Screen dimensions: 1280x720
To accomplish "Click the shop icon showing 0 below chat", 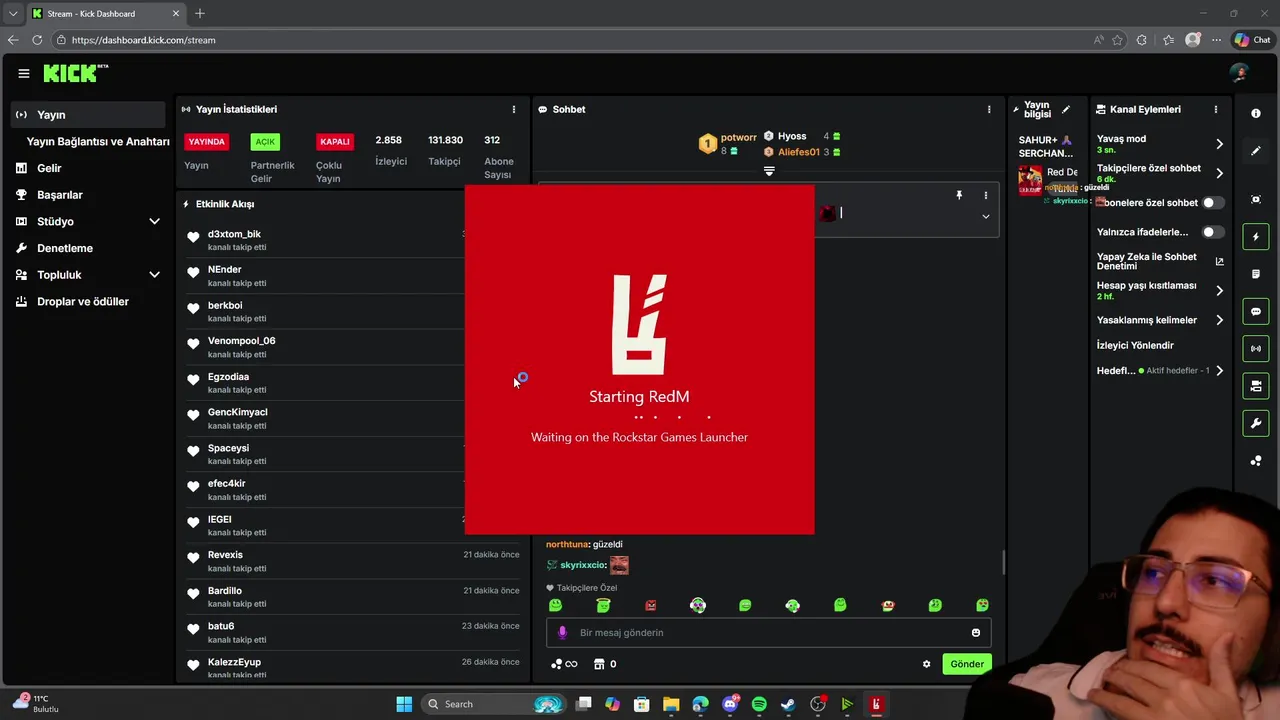I will click(605, 664).
